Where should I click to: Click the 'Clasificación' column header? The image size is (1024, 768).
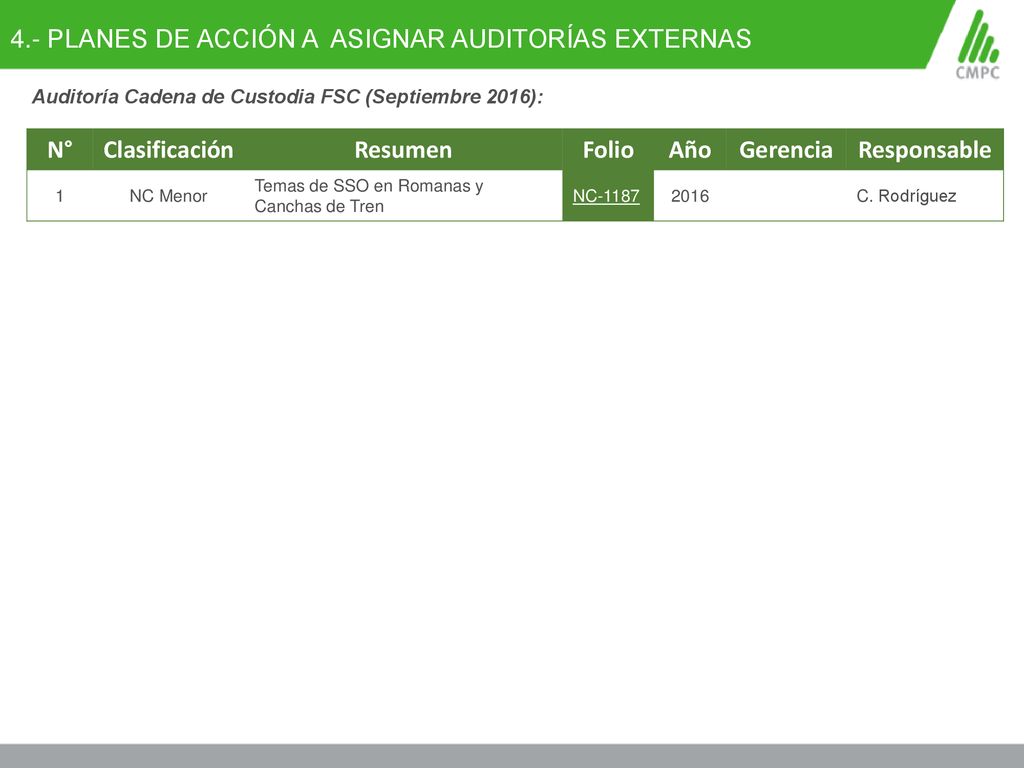point(168,150)
